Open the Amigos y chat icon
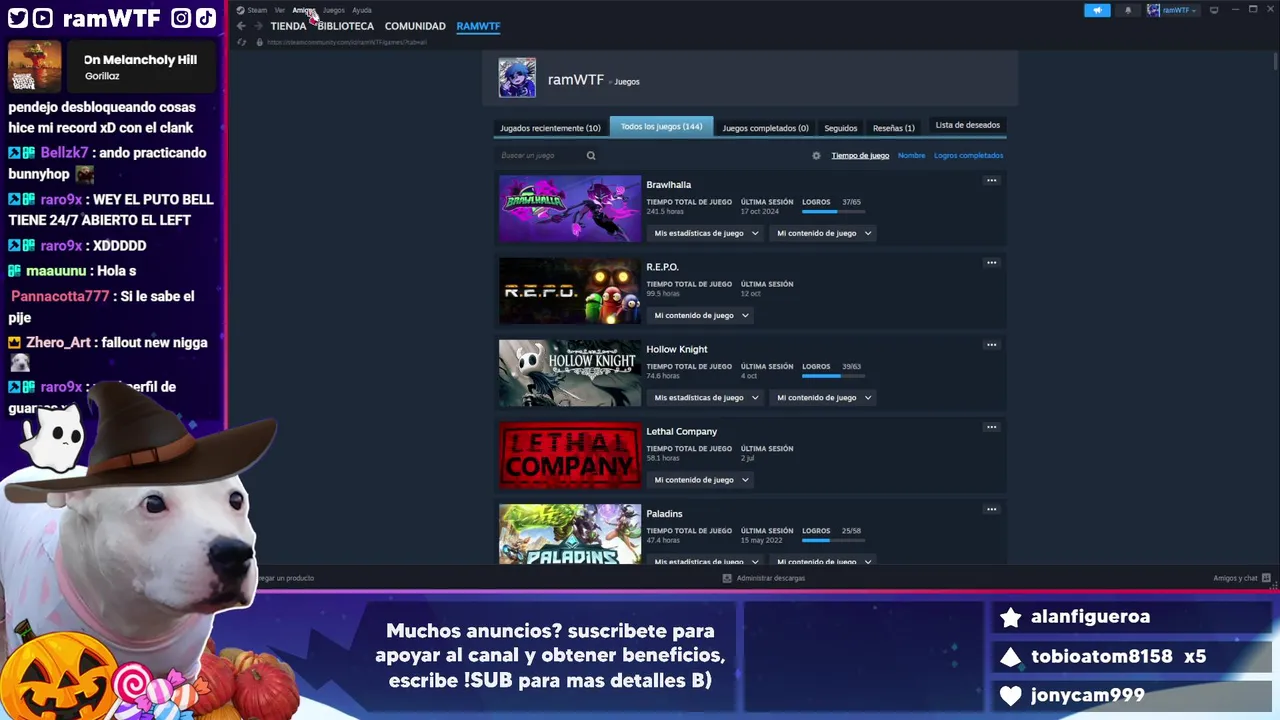The image size is (1280, 720). 1266,578
